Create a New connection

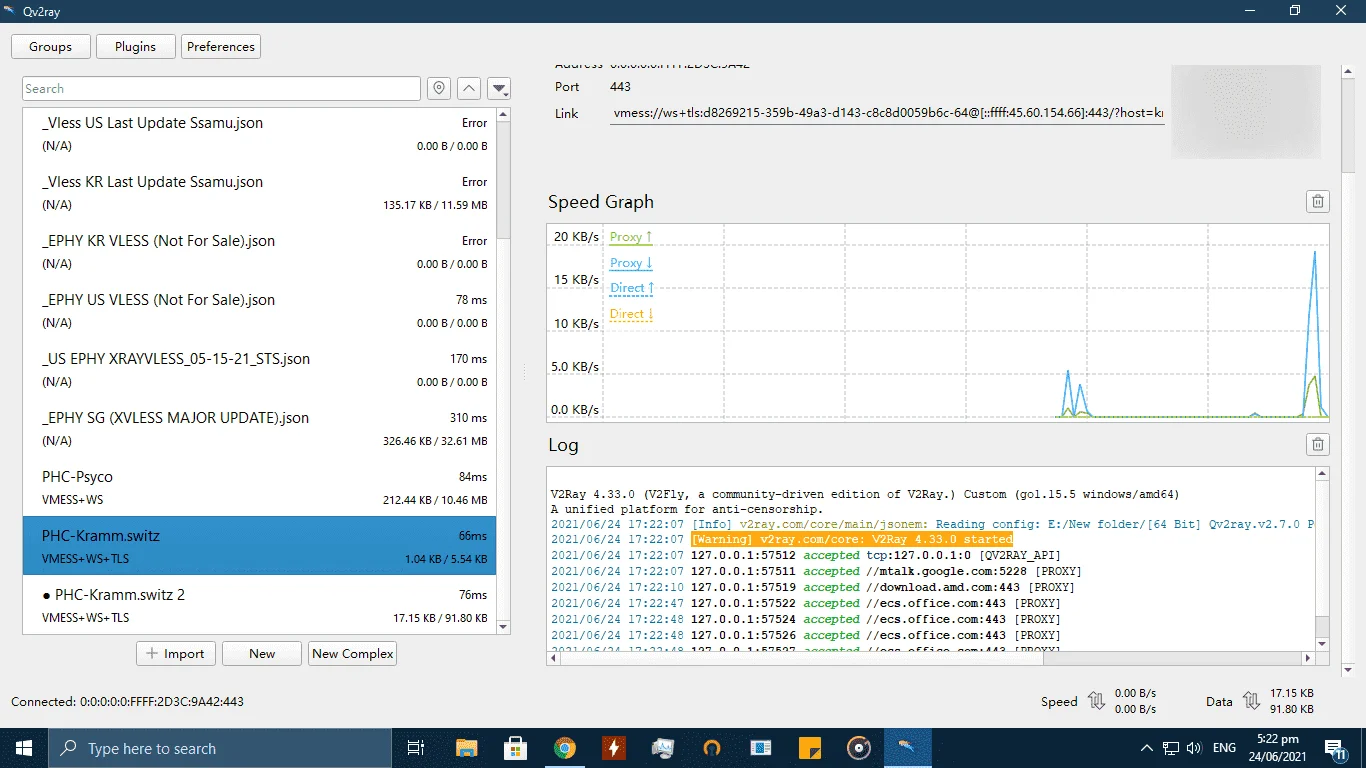coord(262,653)
